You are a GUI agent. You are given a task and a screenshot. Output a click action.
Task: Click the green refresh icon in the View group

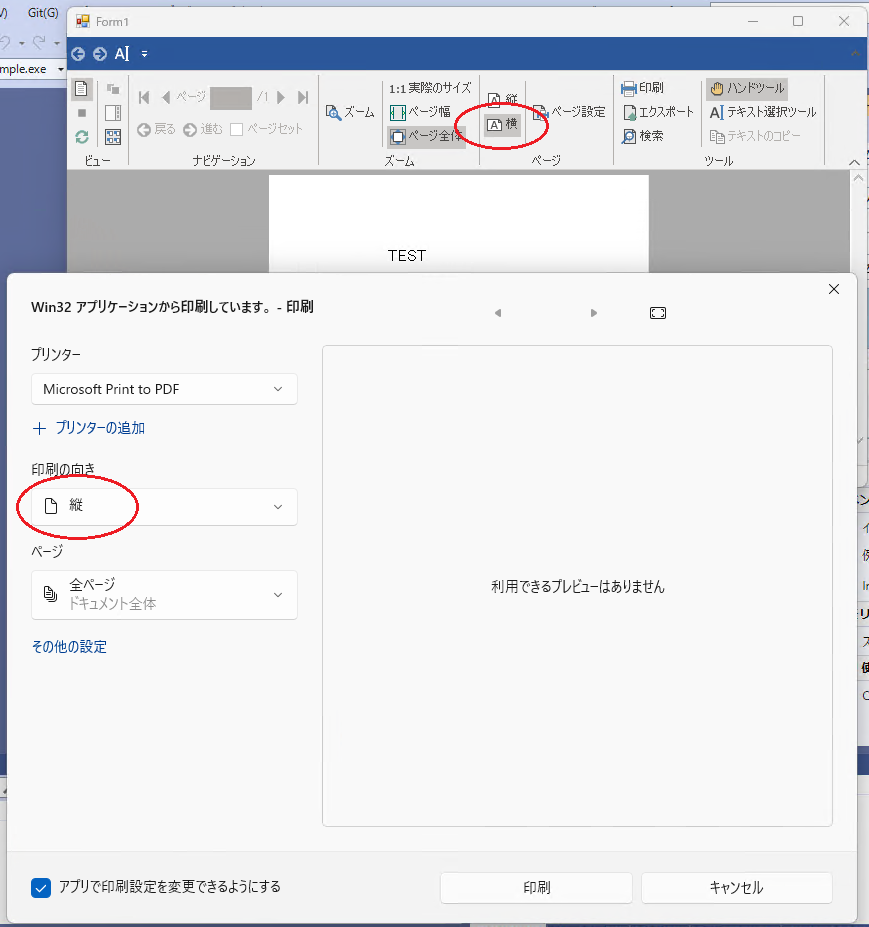click(82, 137)
